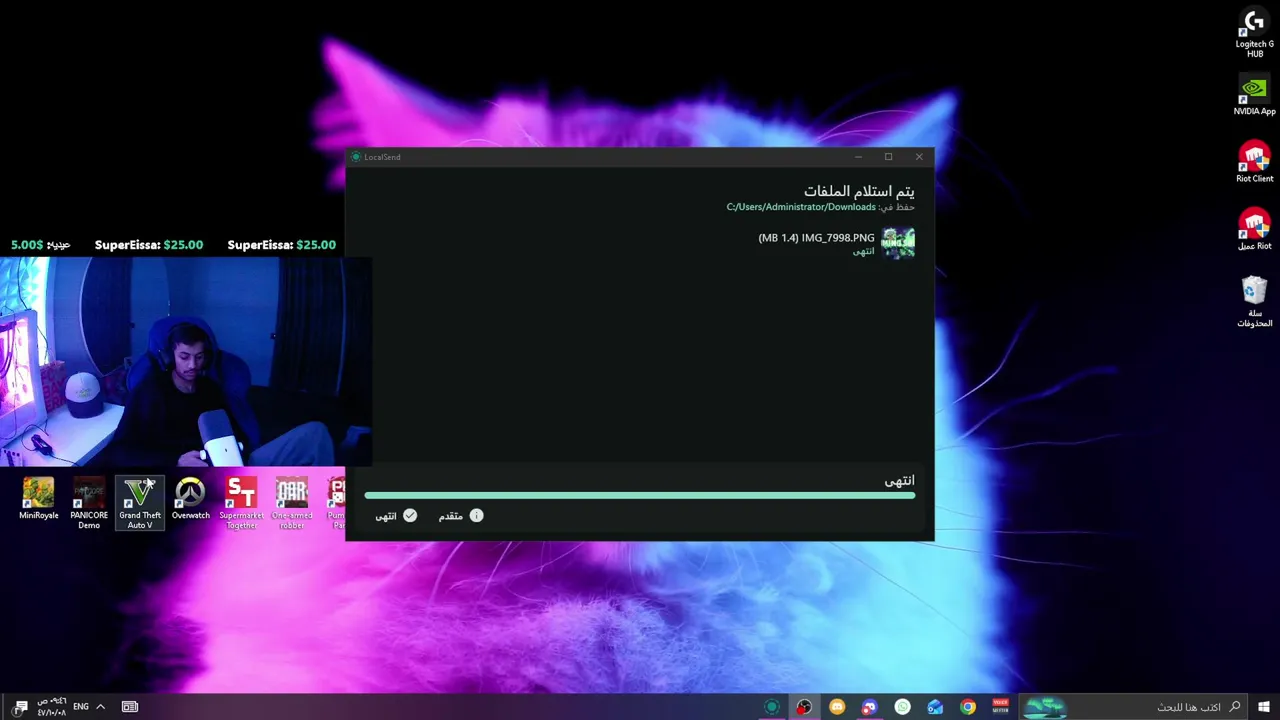
Task: Open Voicemeeter from the taskbar
Action: 1001,707
